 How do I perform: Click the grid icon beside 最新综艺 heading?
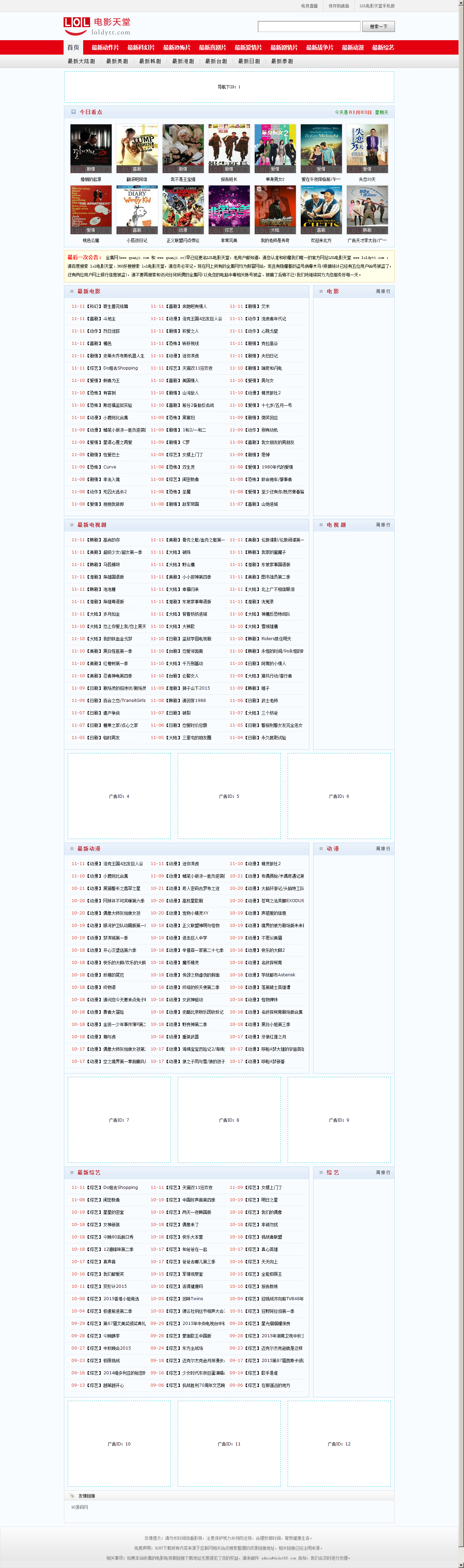click(x=72, y=1172)
